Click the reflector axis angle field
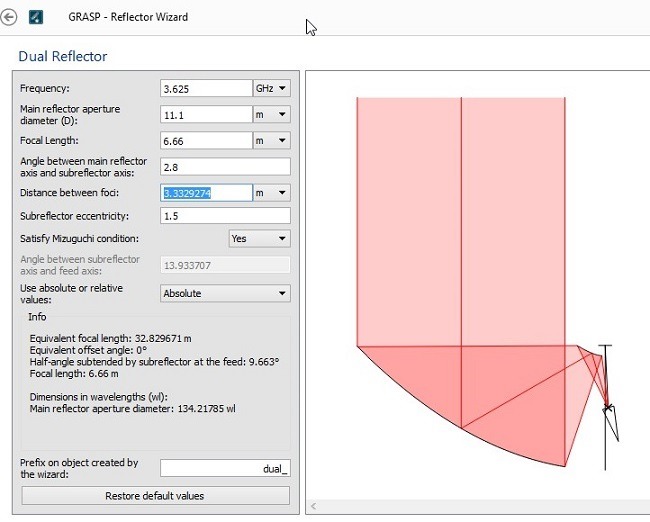Screen dimensions: 650x522 click(225, 166)
